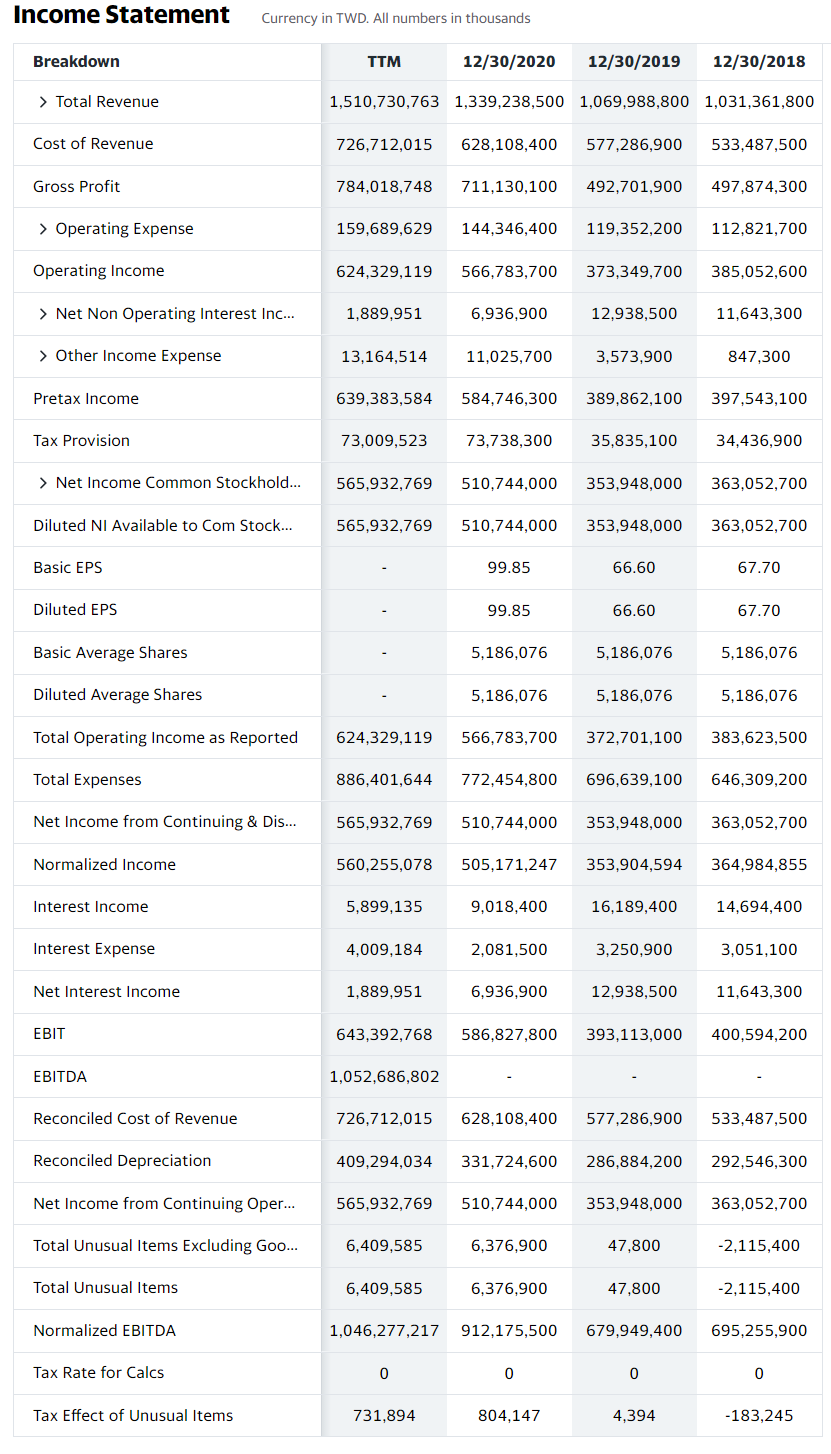Click Net Income from Continuing Oper... label
This screenshot has height=1454, width=831.
[x=164, y=1204]
